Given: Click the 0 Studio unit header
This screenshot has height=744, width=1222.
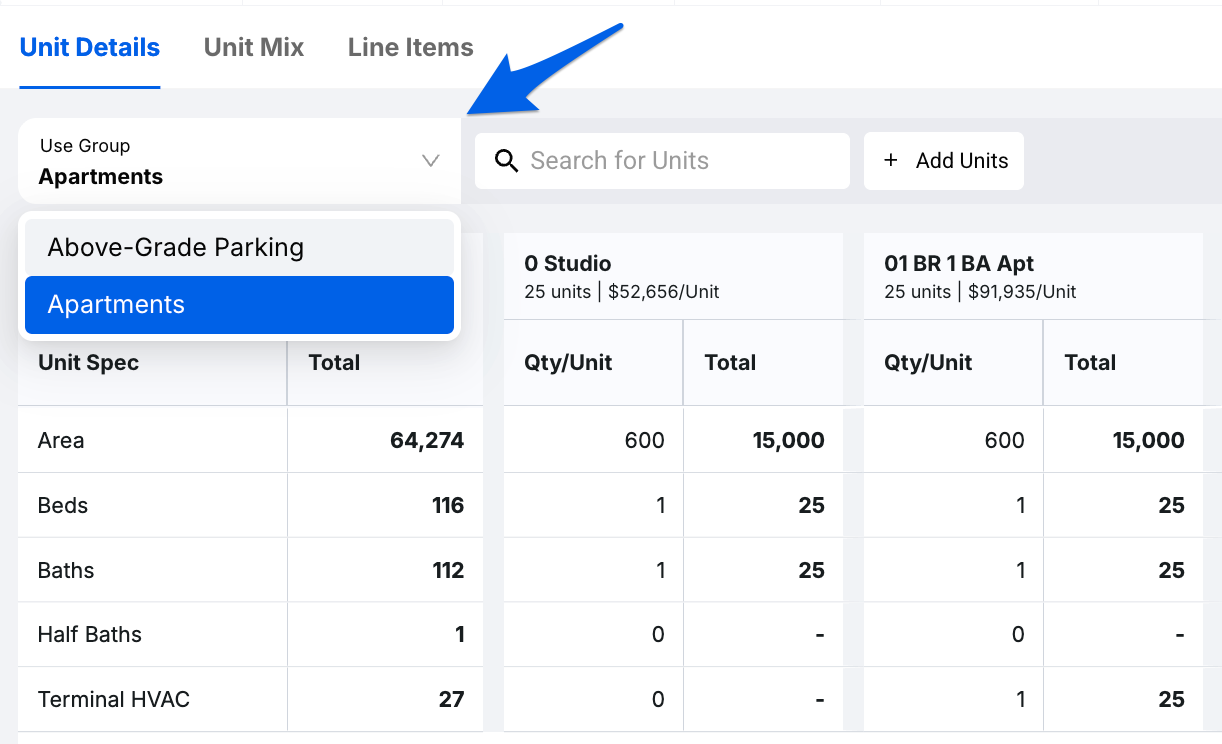Looking at the screenshot, I should (x=568, y=264).
